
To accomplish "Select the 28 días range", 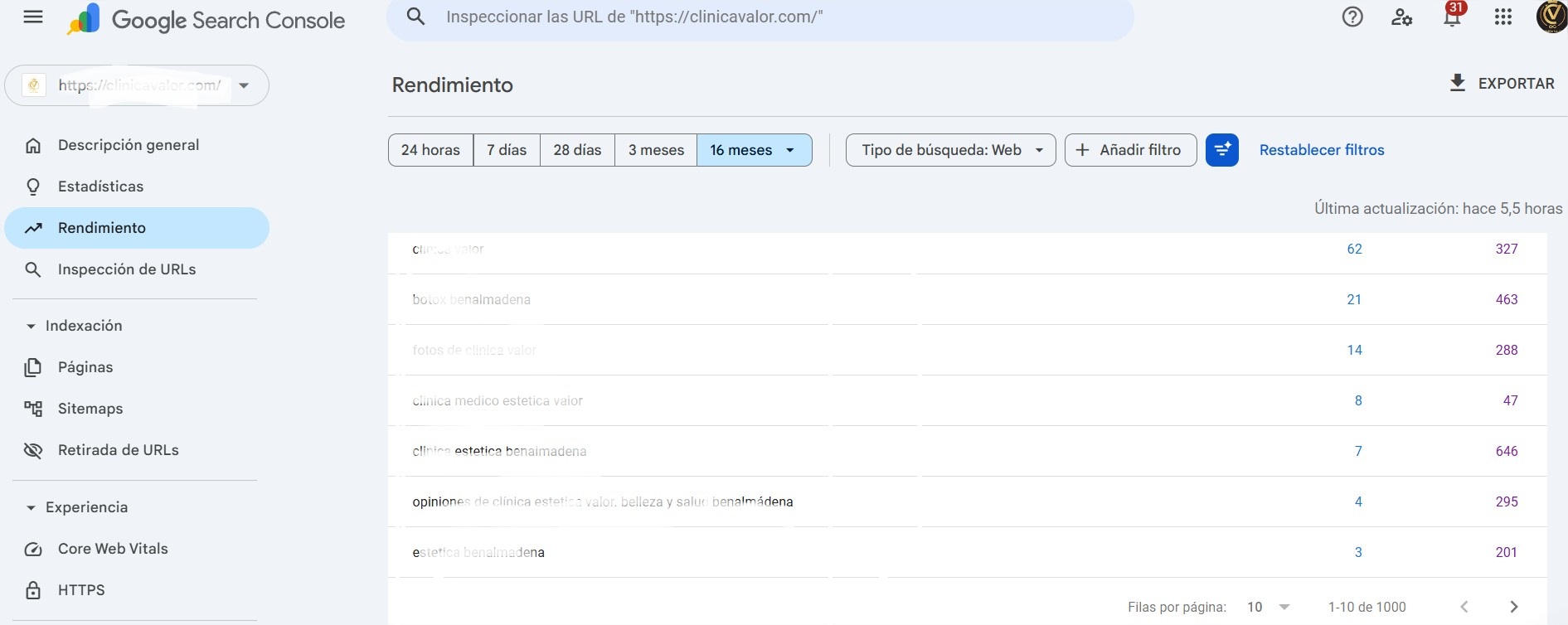I will (x=577, y=150).
